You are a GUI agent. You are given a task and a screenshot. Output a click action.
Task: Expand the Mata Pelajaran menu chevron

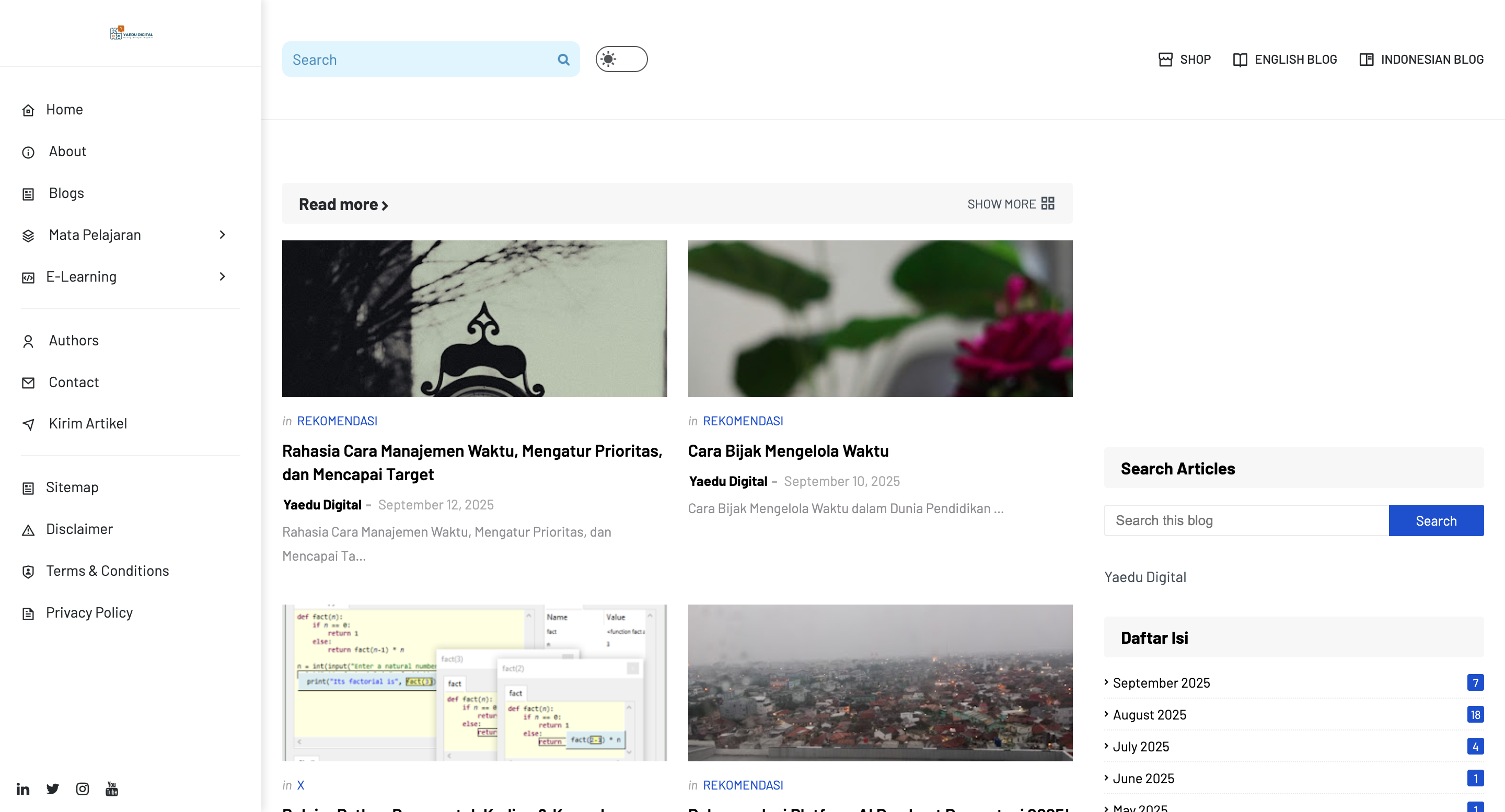click(x=223, y=234)
